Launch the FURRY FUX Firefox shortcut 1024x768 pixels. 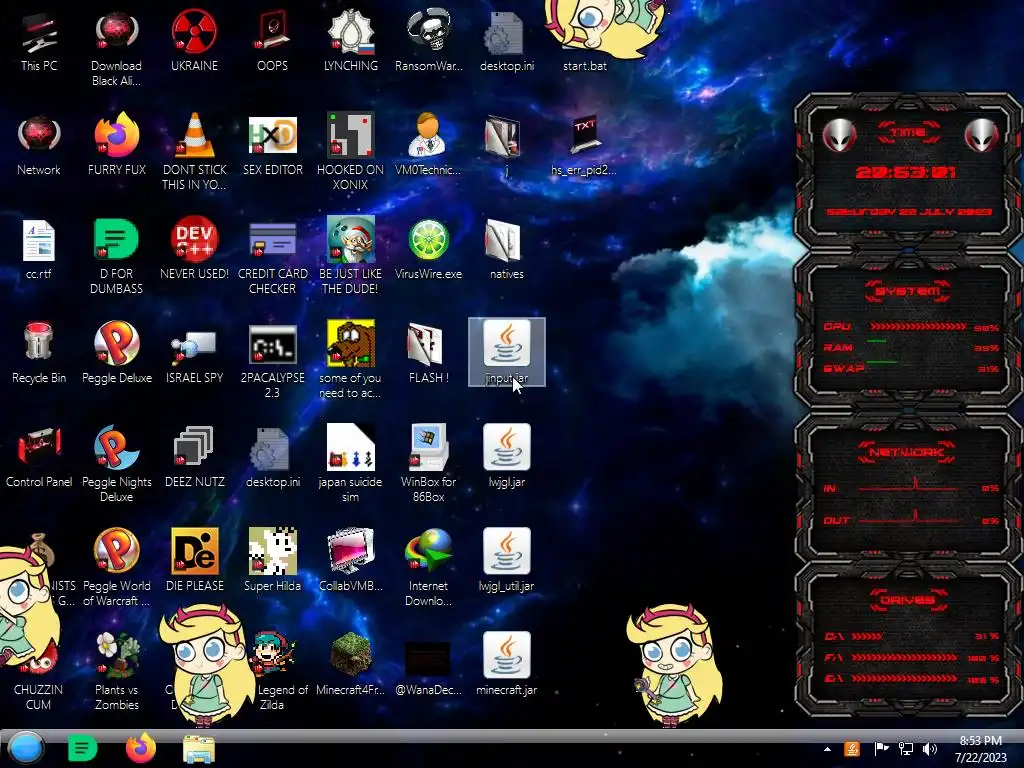coord(116,145)
